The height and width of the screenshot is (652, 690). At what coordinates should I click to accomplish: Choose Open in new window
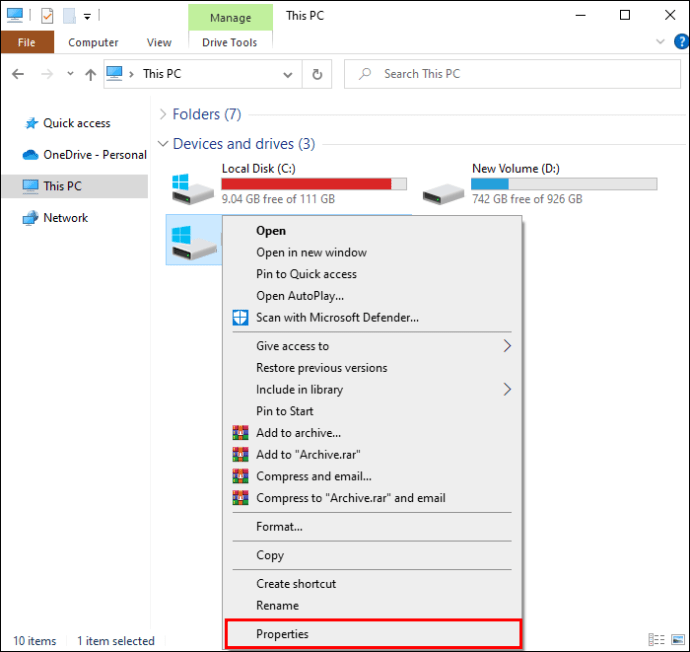click(x=373, y=253)
